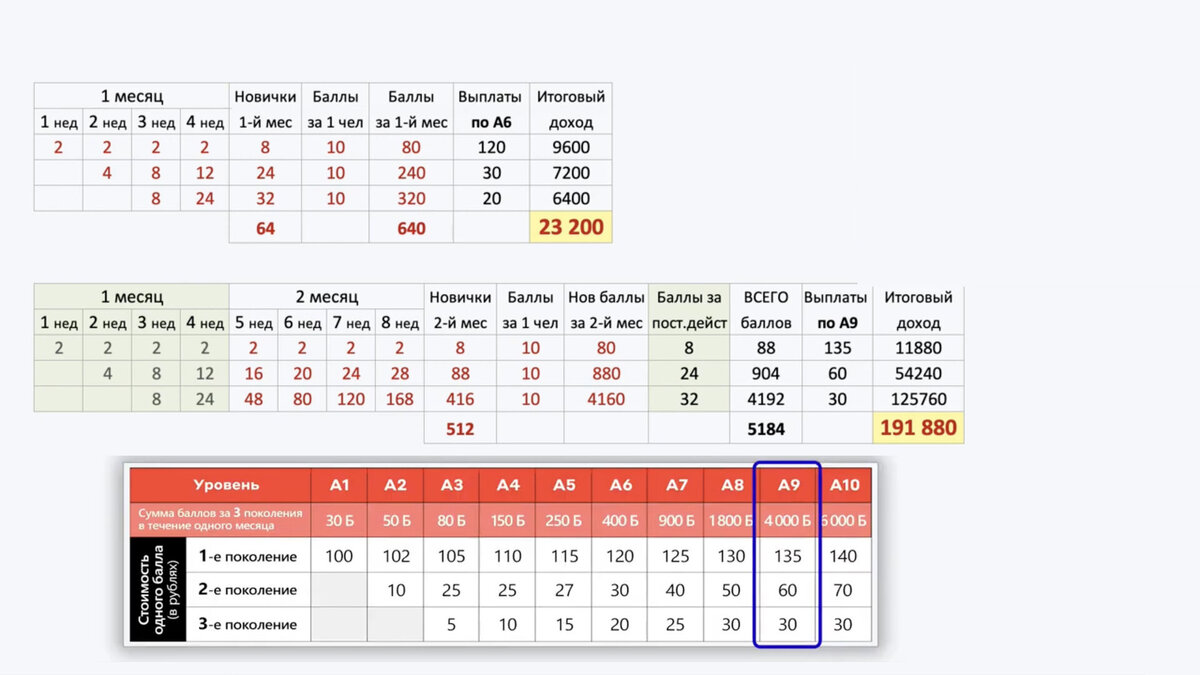Click the A6 level column header

click(620, 485)
